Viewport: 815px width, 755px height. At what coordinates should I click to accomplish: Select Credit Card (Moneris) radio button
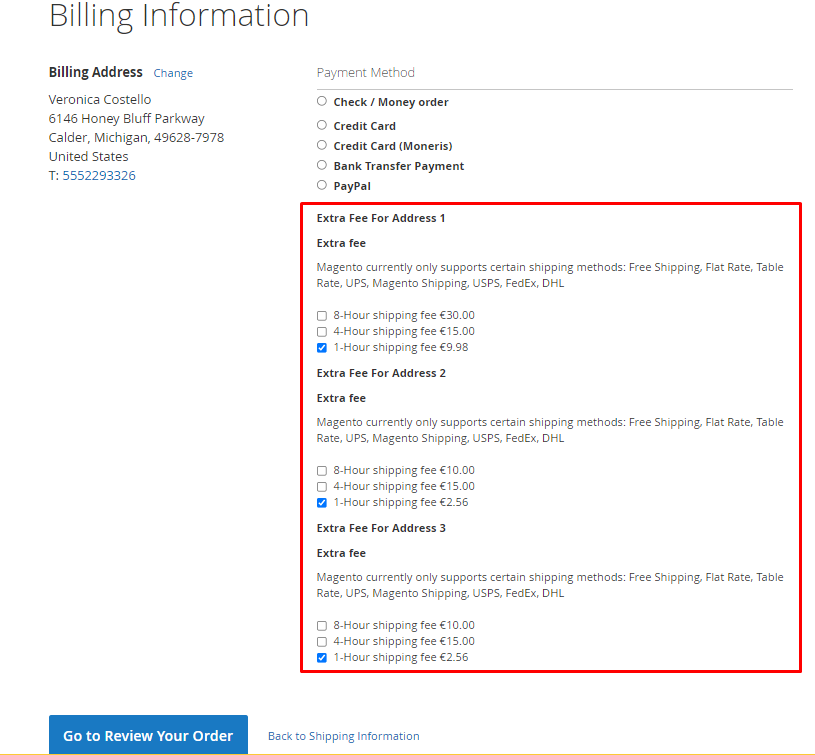322,145
